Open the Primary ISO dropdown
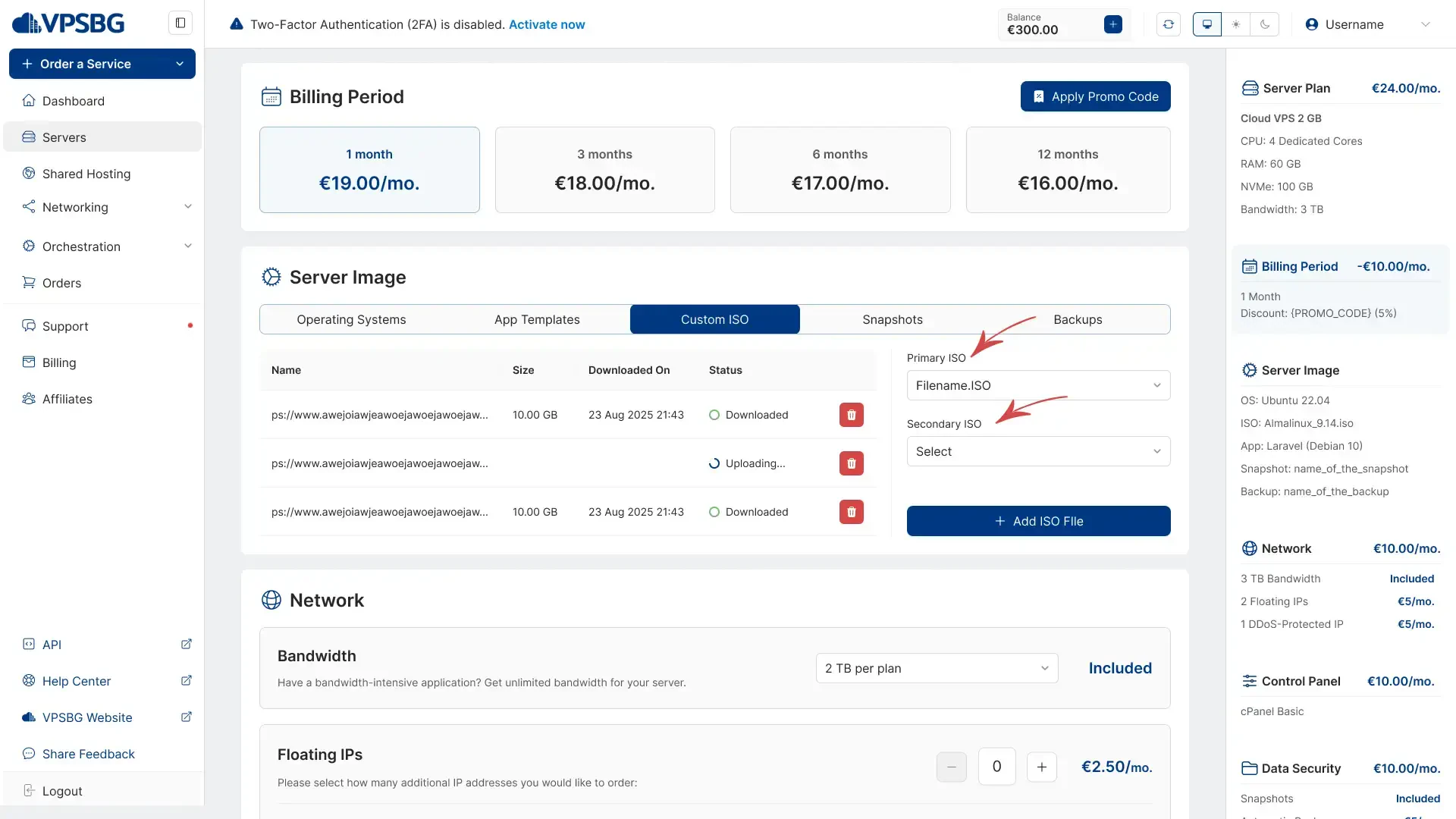Image resolution: width=1456 pixels, height=819 pixels. click(x=1038, y=385)
